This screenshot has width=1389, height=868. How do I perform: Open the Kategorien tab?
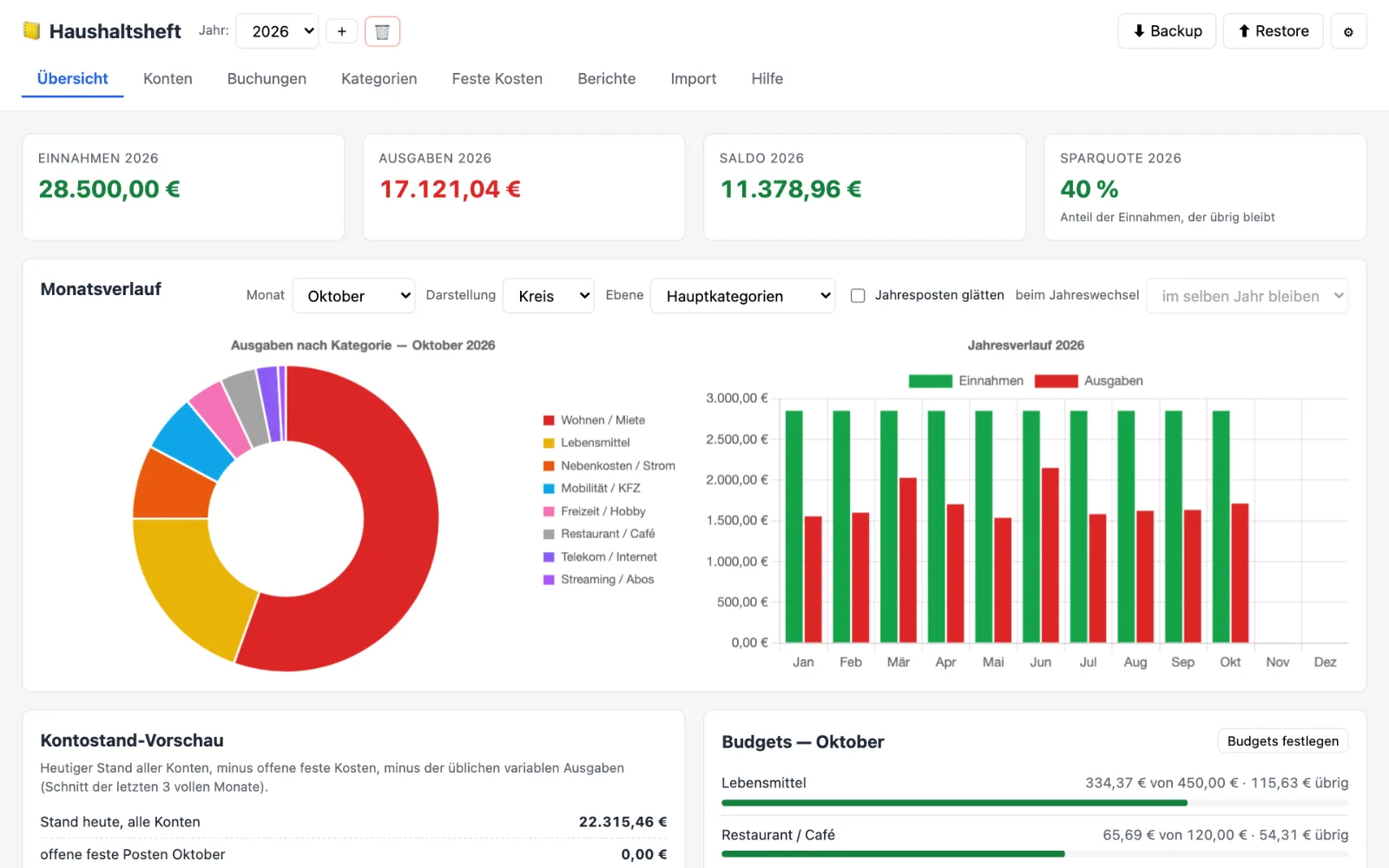[x=379, y=79]
